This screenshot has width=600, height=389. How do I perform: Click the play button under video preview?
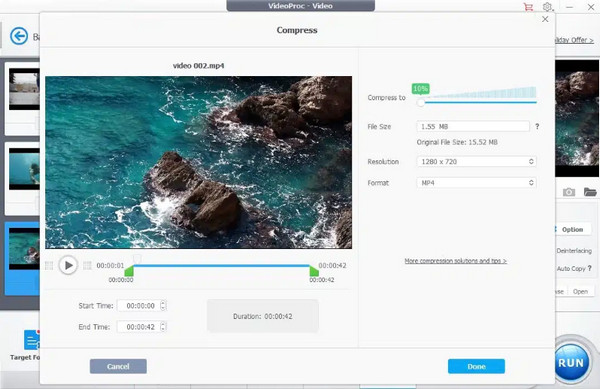tap(68, 265)
